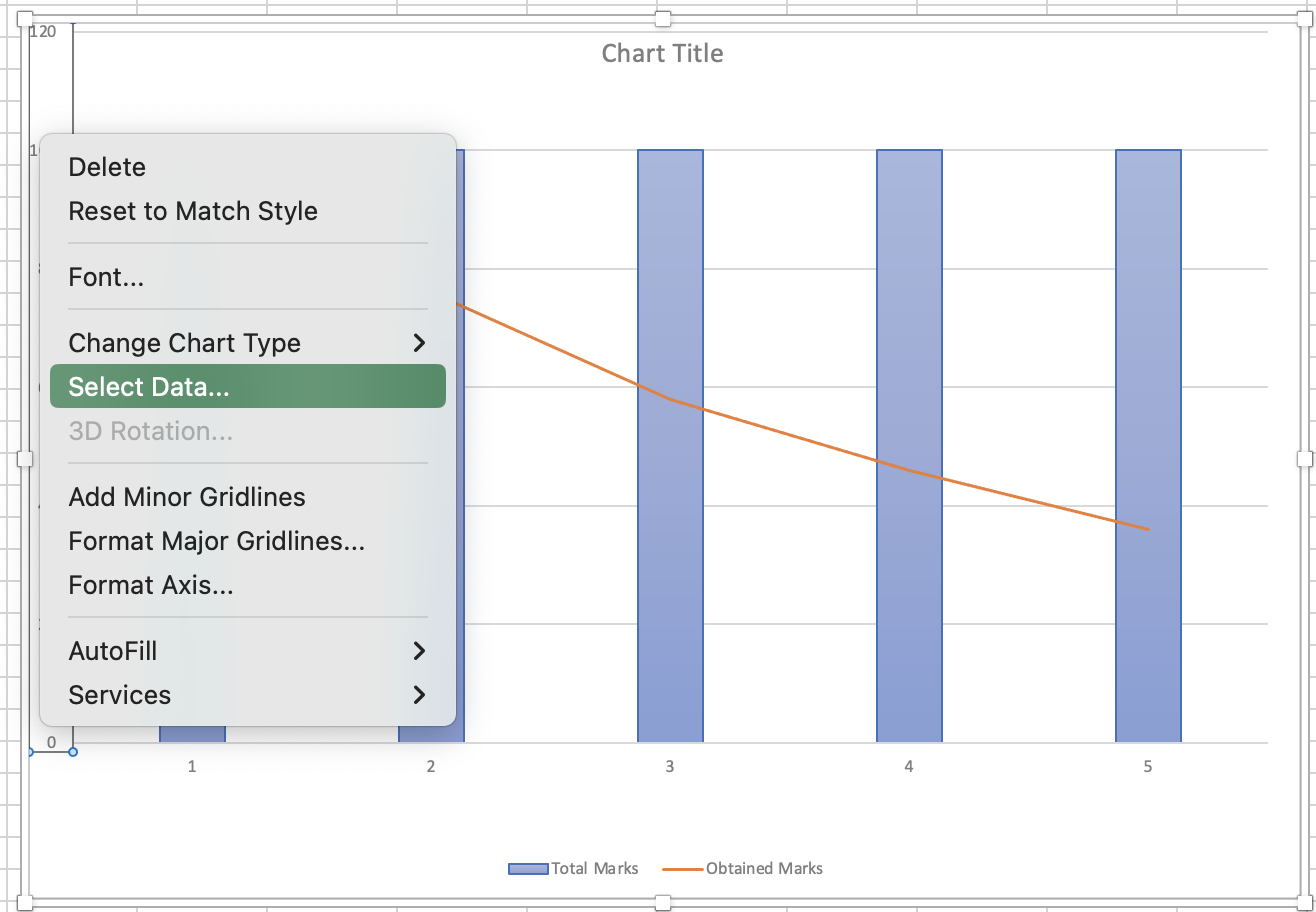Click axis label 5 on horizontal axis
The image size is (1316, 912).
point(1147,767)
